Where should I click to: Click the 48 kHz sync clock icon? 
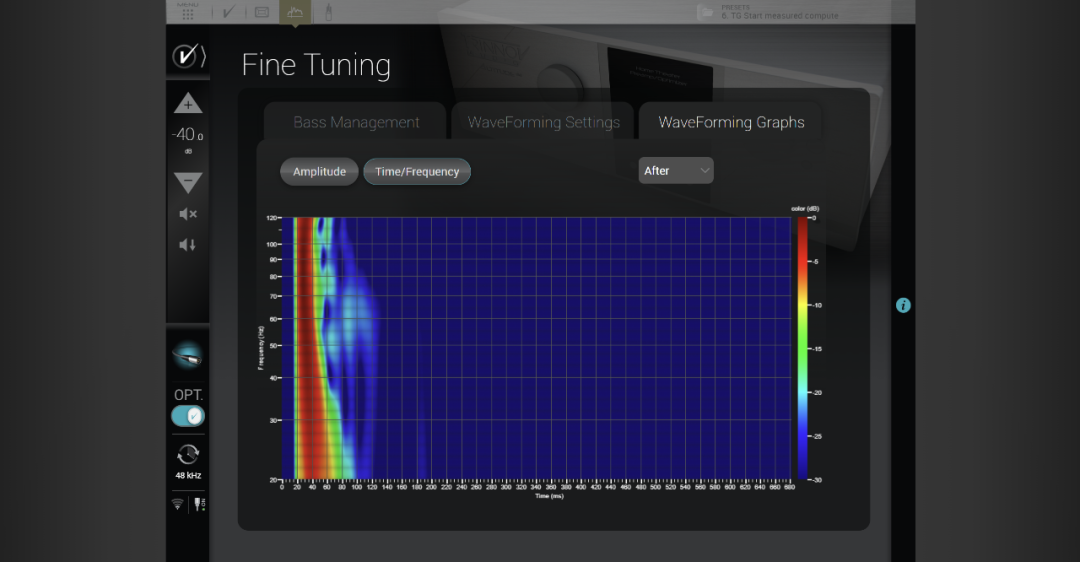pos(188,455)
